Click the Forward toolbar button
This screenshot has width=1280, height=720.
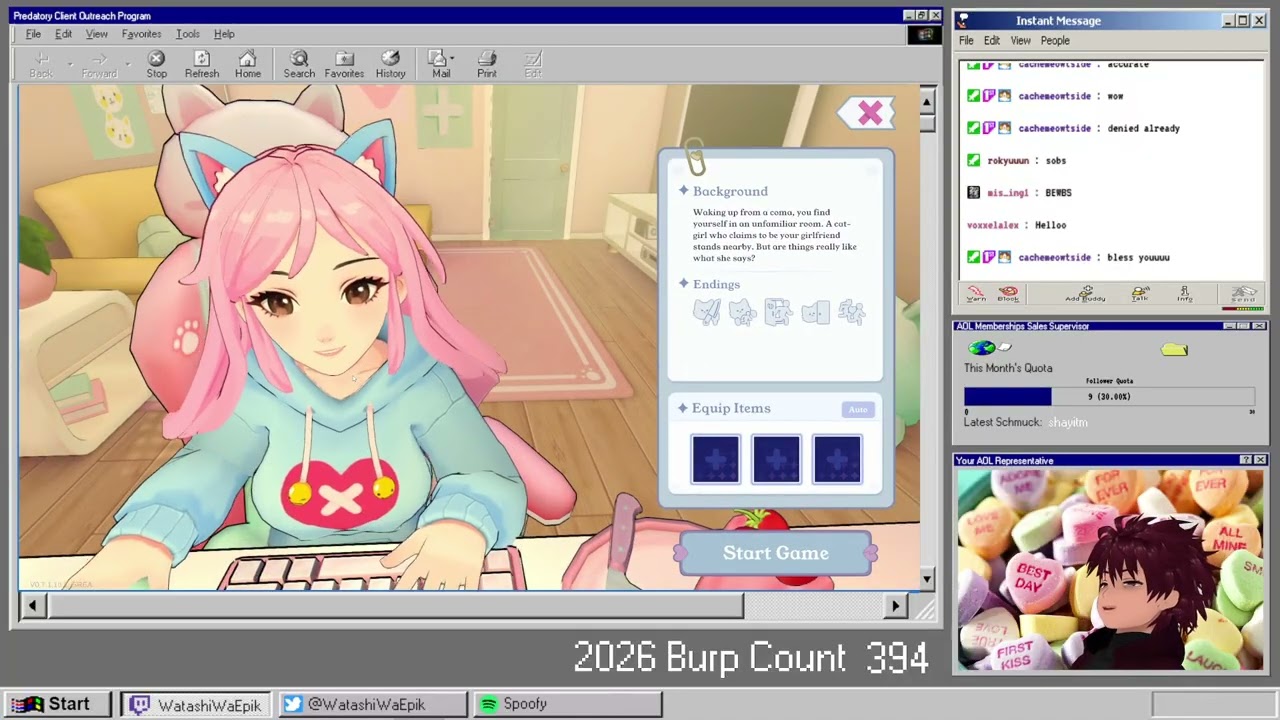tap(99, 65)
